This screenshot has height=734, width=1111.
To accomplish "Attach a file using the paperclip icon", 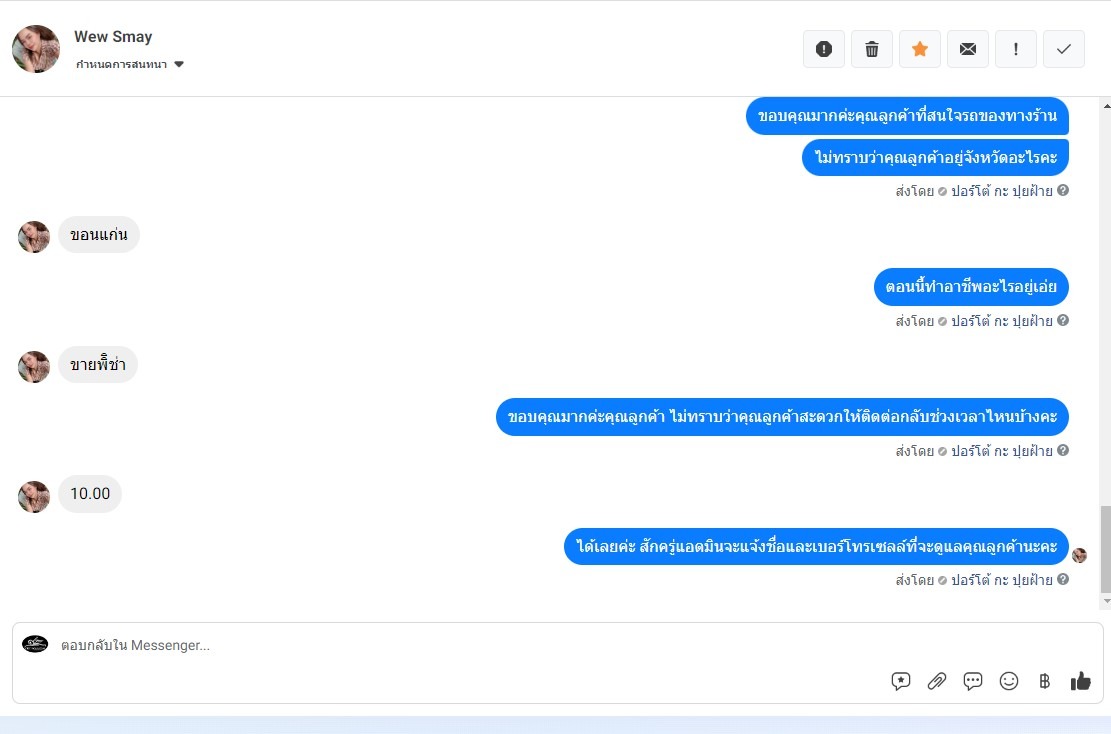I will (x=937, y=681).
